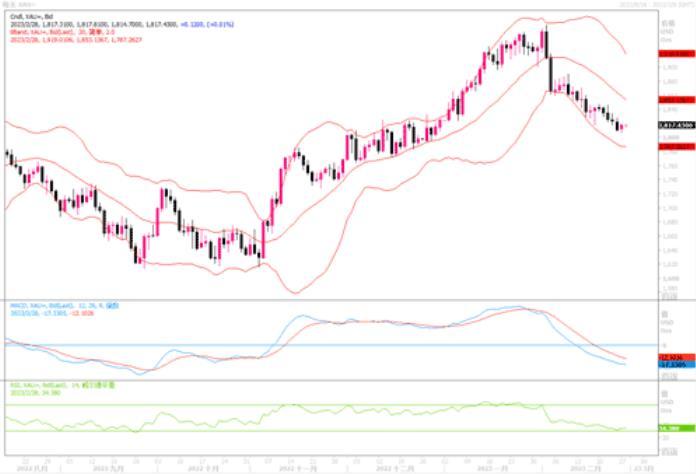Click the blue MACD zero horizontal line
696x474 pixels.
(x=300, y=345)
